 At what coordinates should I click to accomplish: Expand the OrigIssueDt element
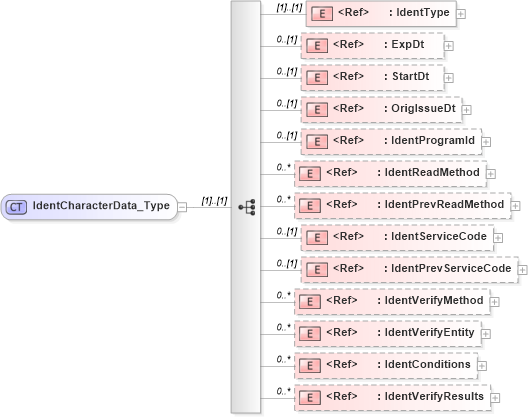[466, 110]
